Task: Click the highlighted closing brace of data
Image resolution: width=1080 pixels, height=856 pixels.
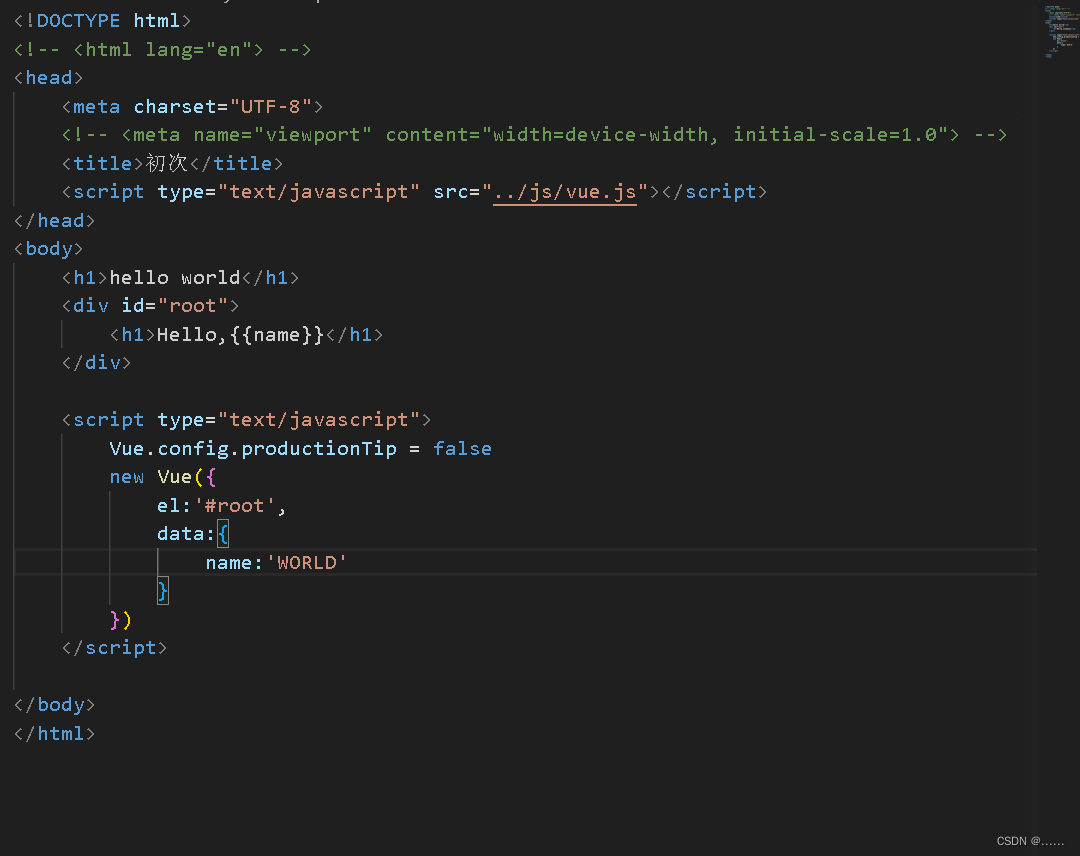Action: pyautogui.click(x=163, y=591)
